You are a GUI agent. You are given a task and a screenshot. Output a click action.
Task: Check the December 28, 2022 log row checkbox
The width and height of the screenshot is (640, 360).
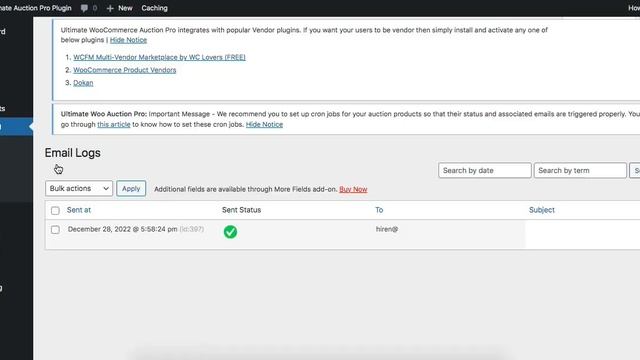point(55,230)
